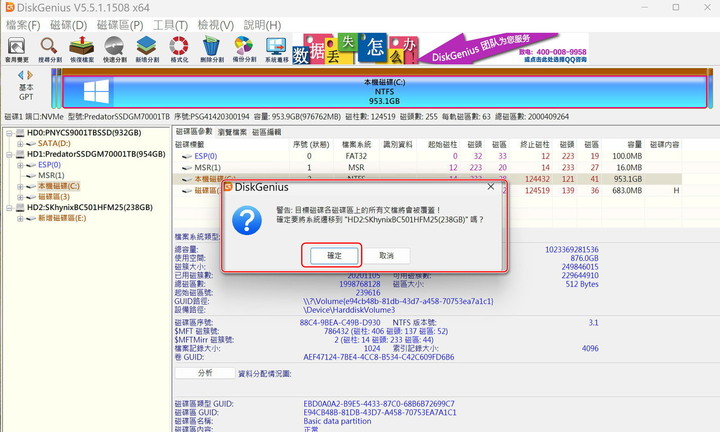Open the 檔案(F) menu

tap(23, 25)
